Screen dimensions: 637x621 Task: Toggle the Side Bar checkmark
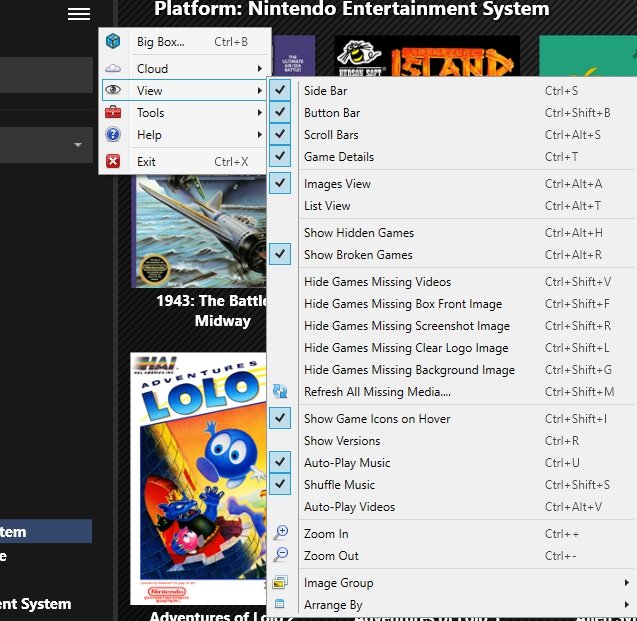pyautogui.click(x=280, y=90)
